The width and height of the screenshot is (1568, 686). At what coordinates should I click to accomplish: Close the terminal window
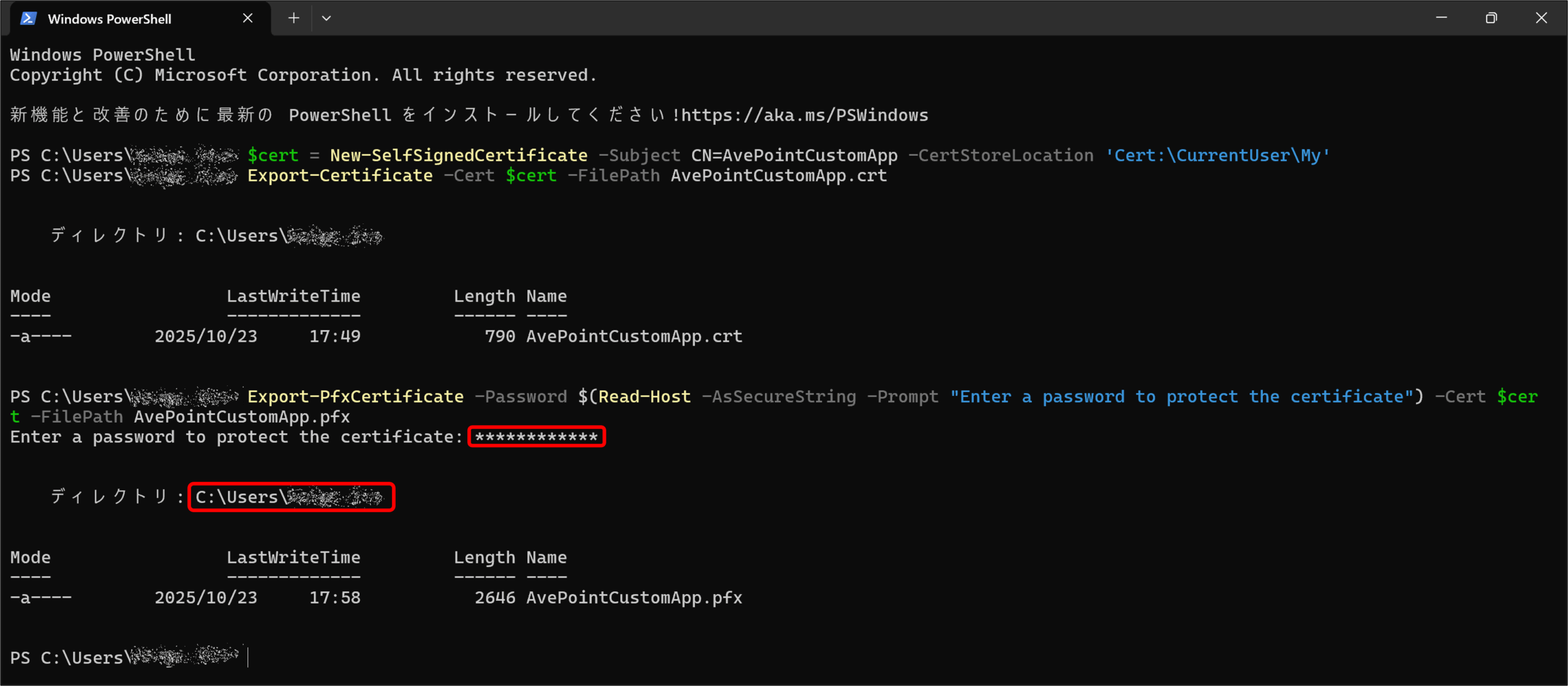click(x=1541, y=18)
